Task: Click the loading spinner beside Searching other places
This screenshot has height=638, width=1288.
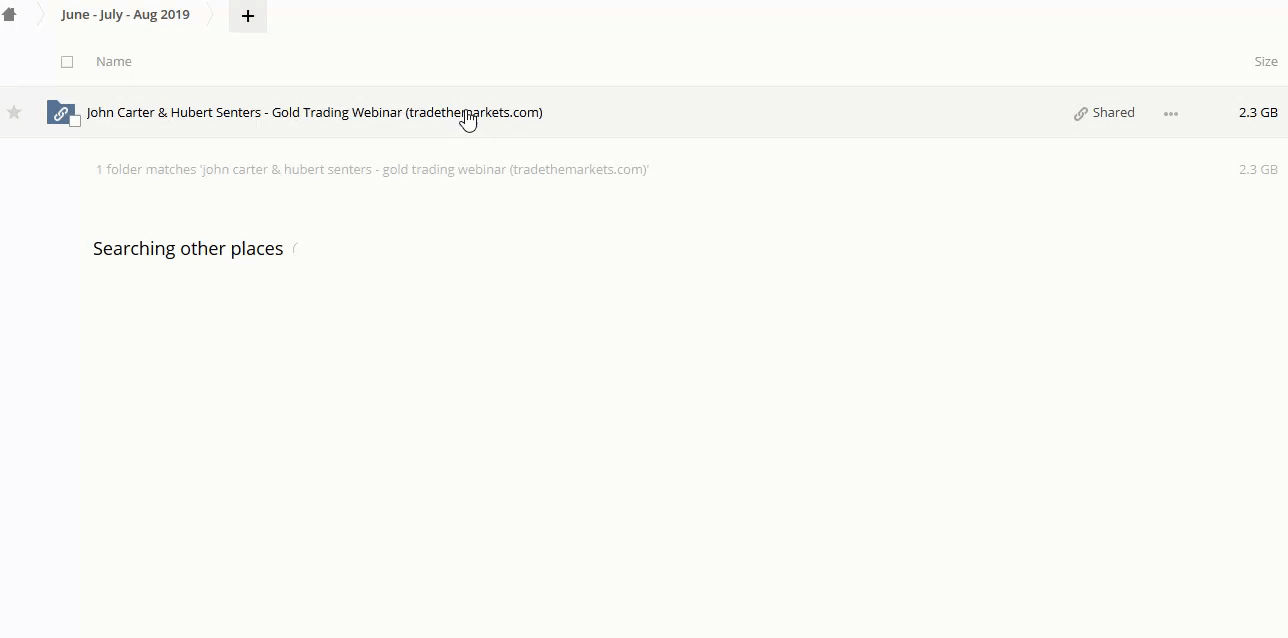Action: pos(297,249)
